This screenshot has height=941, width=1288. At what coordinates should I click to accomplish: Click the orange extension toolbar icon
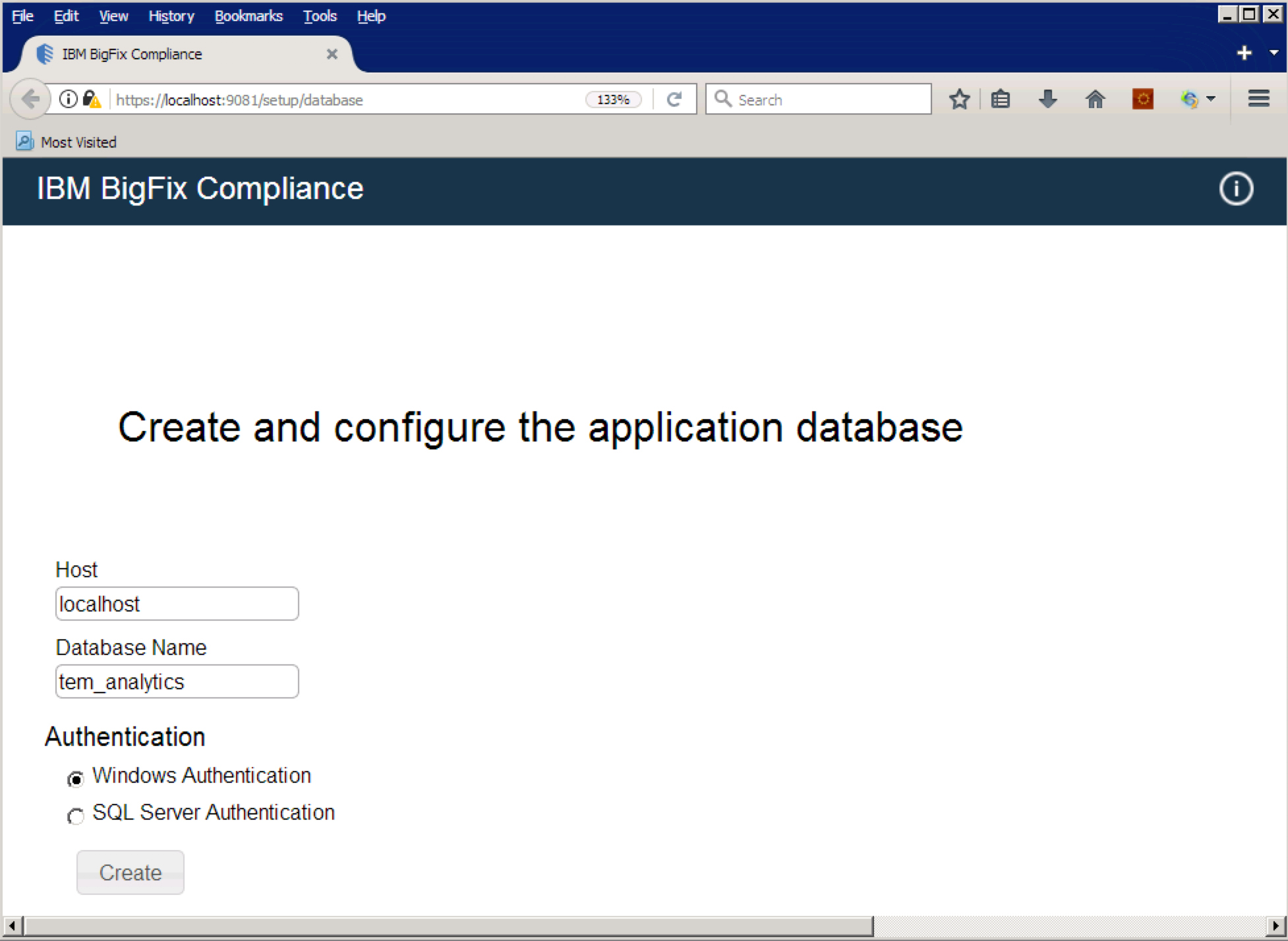point(1142,100)
